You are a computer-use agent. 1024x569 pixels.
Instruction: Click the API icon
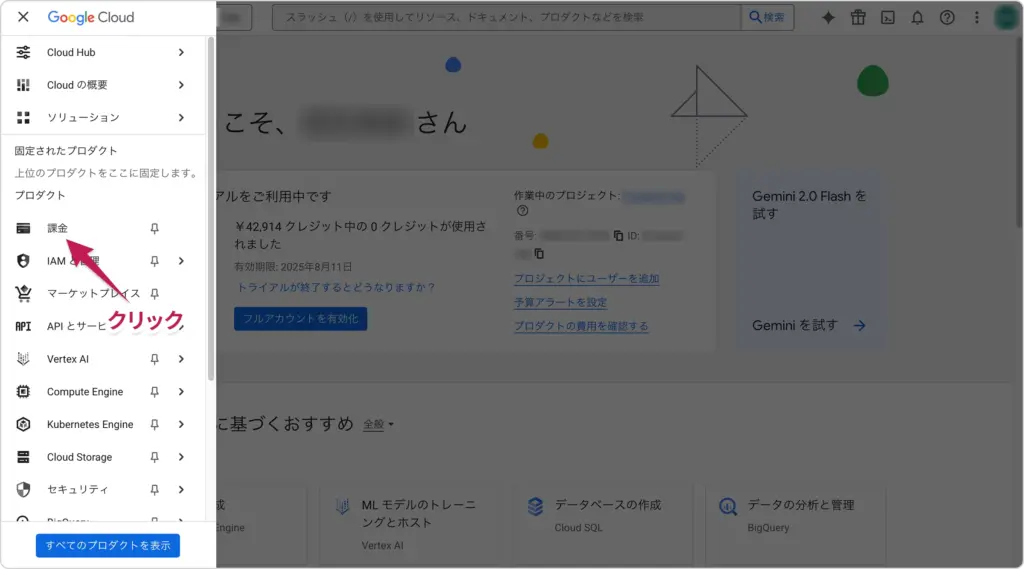coord(23,326)
